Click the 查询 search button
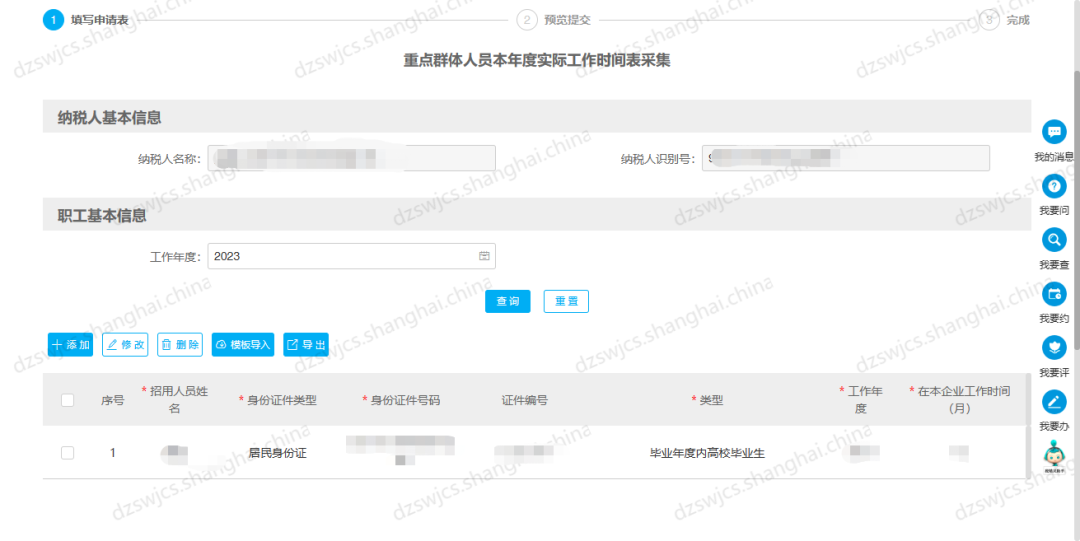This screenshot has height=541, width=1080. coord(508,302)
